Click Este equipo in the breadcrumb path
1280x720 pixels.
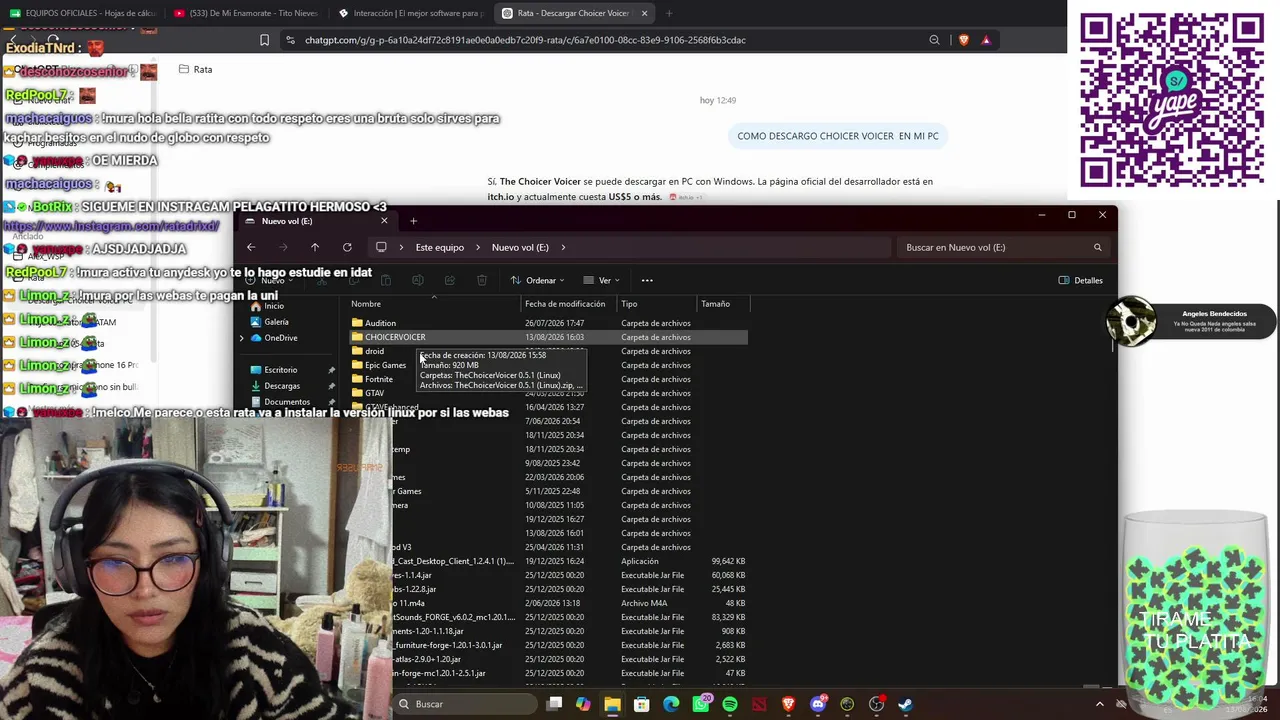click(440, 247)
